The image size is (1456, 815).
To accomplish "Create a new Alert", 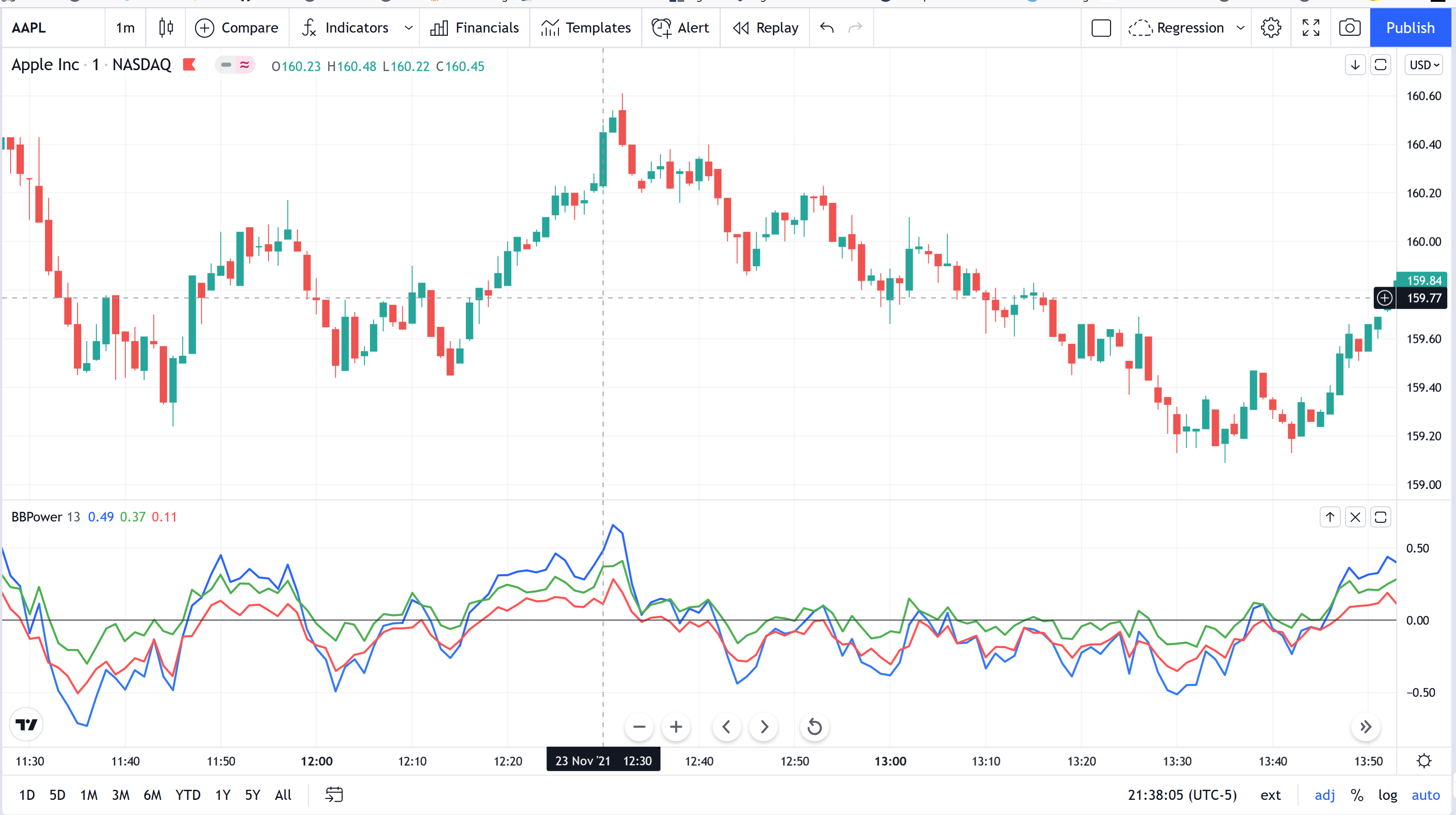I will coord(681,28).
